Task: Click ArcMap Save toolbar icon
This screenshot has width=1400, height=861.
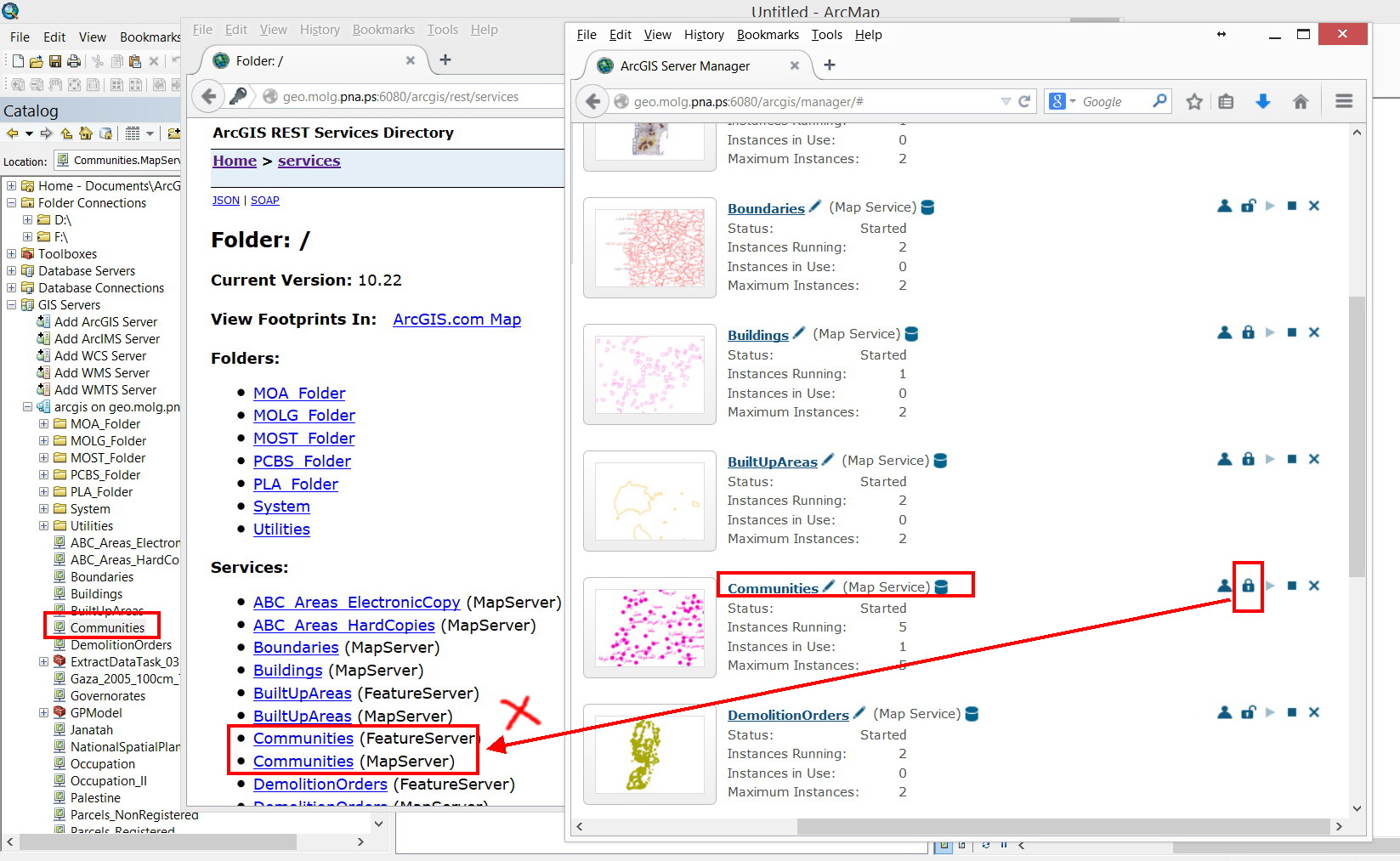Action: 54,61
